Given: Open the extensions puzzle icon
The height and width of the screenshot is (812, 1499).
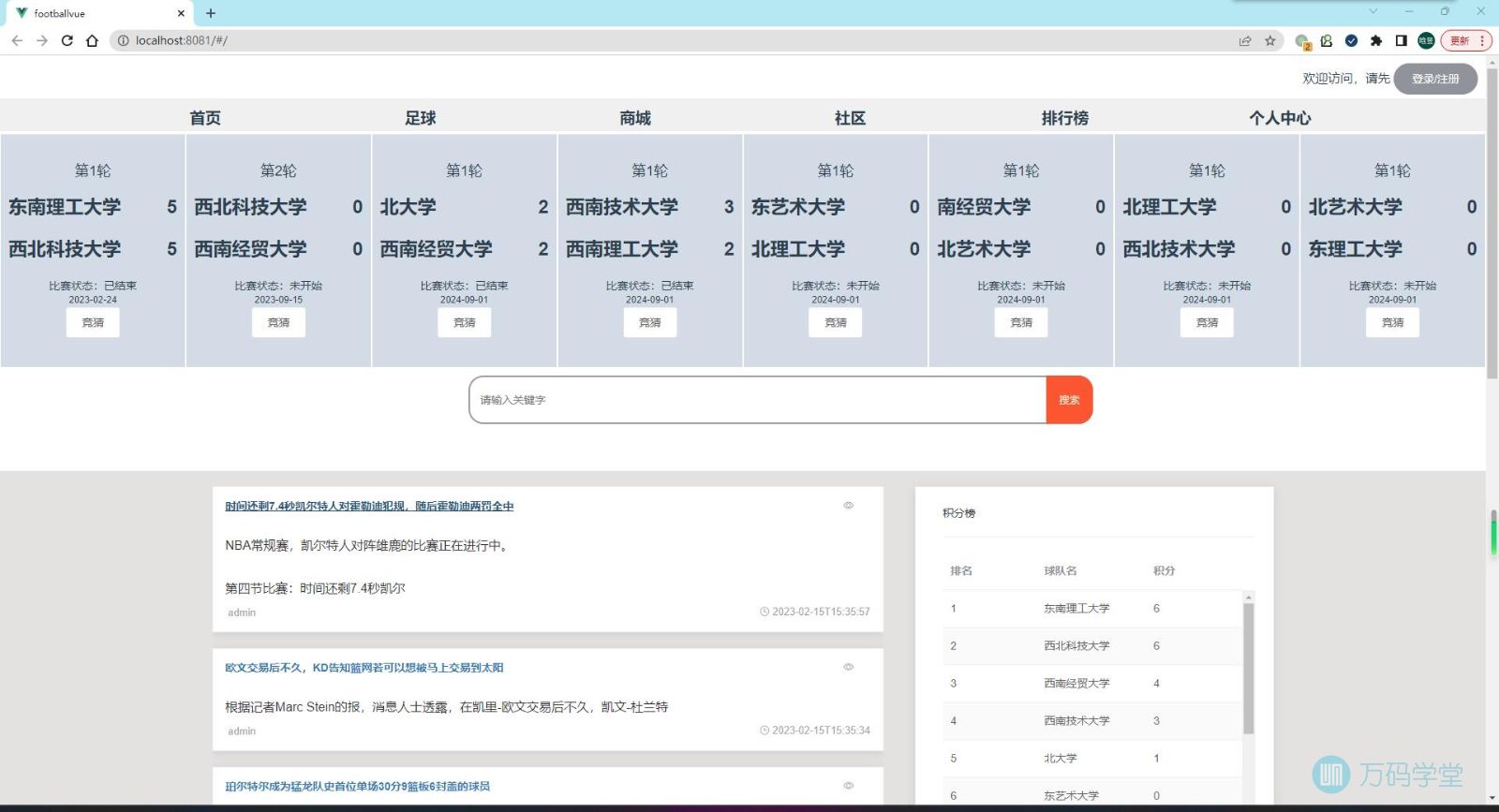Looking at the screenshot, I should (1375, 40).
